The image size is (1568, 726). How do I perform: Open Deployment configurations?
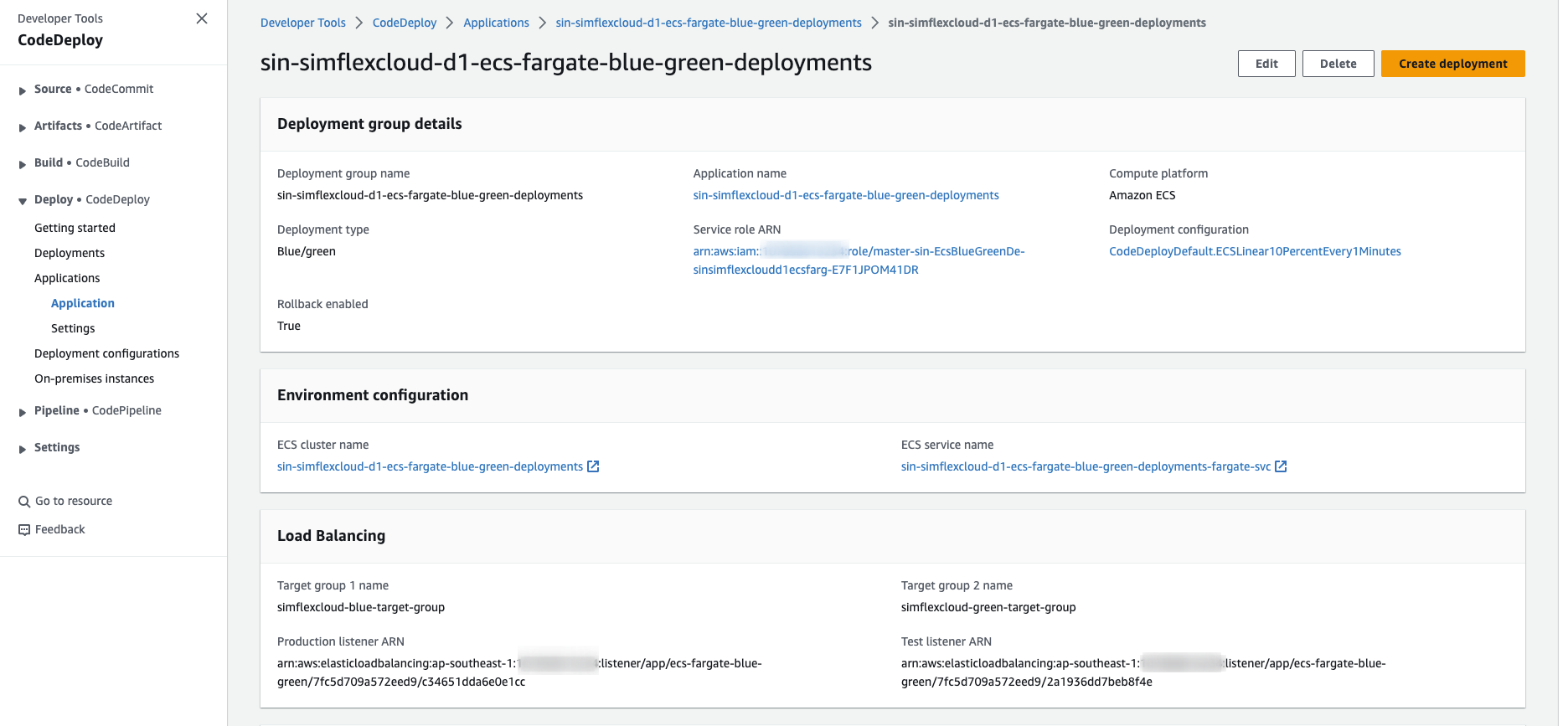(x=106, y=353)
